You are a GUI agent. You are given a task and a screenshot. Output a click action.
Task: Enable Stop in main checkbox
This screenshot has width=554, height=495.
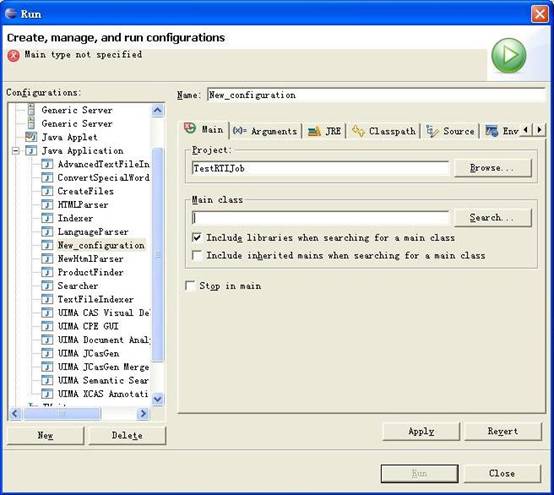(190, 285)
